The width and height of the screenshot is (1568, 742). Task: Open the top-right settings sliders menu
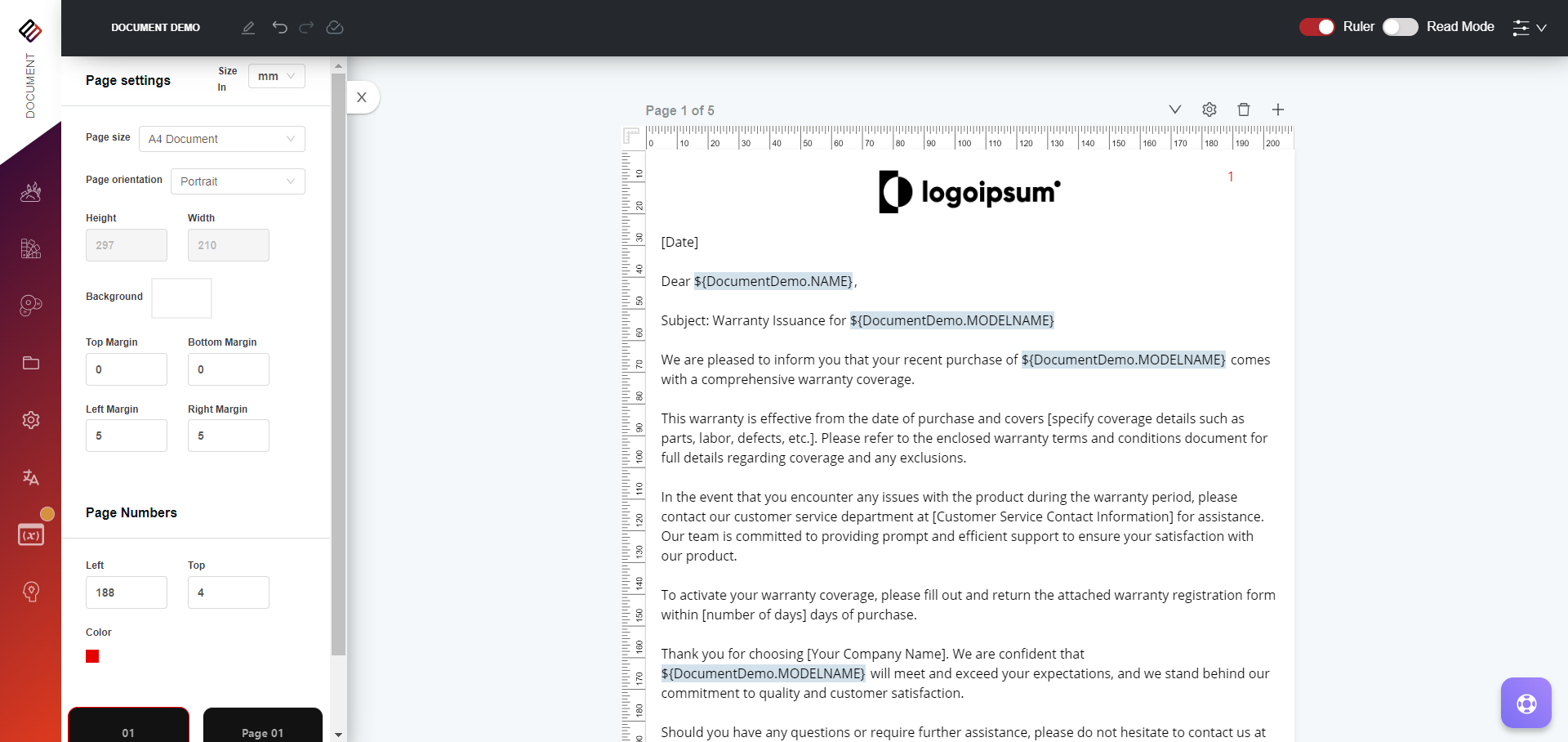[1529, 28]
